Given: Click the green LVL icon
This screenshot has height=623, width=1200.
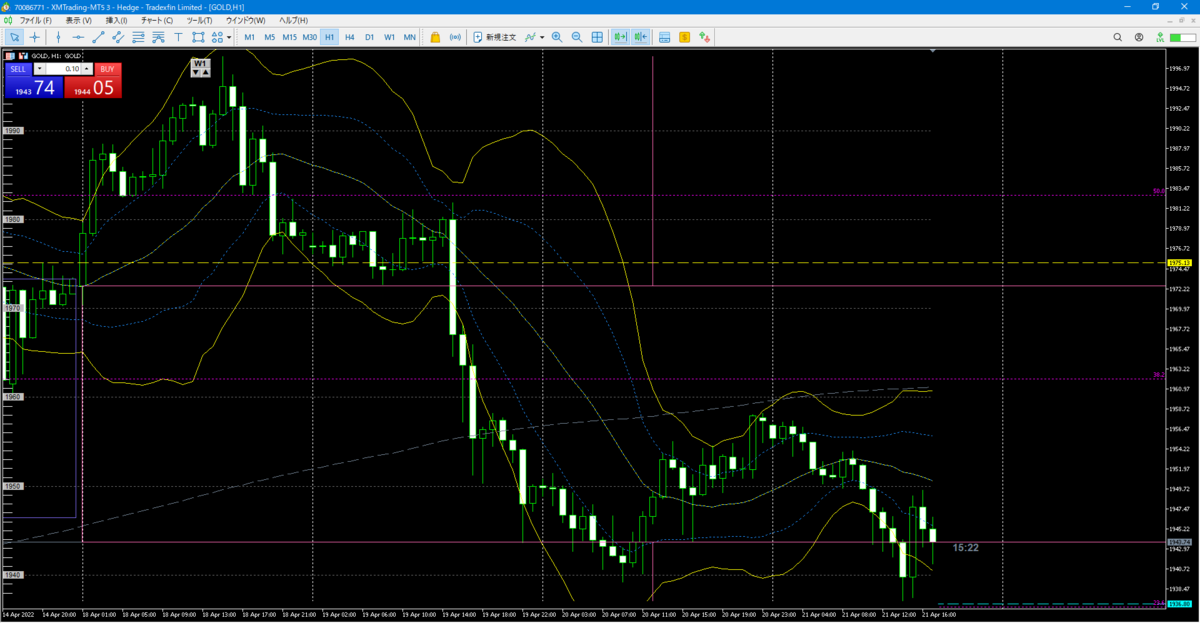Looking at the screenshot, I should [x=1160, y=37].
